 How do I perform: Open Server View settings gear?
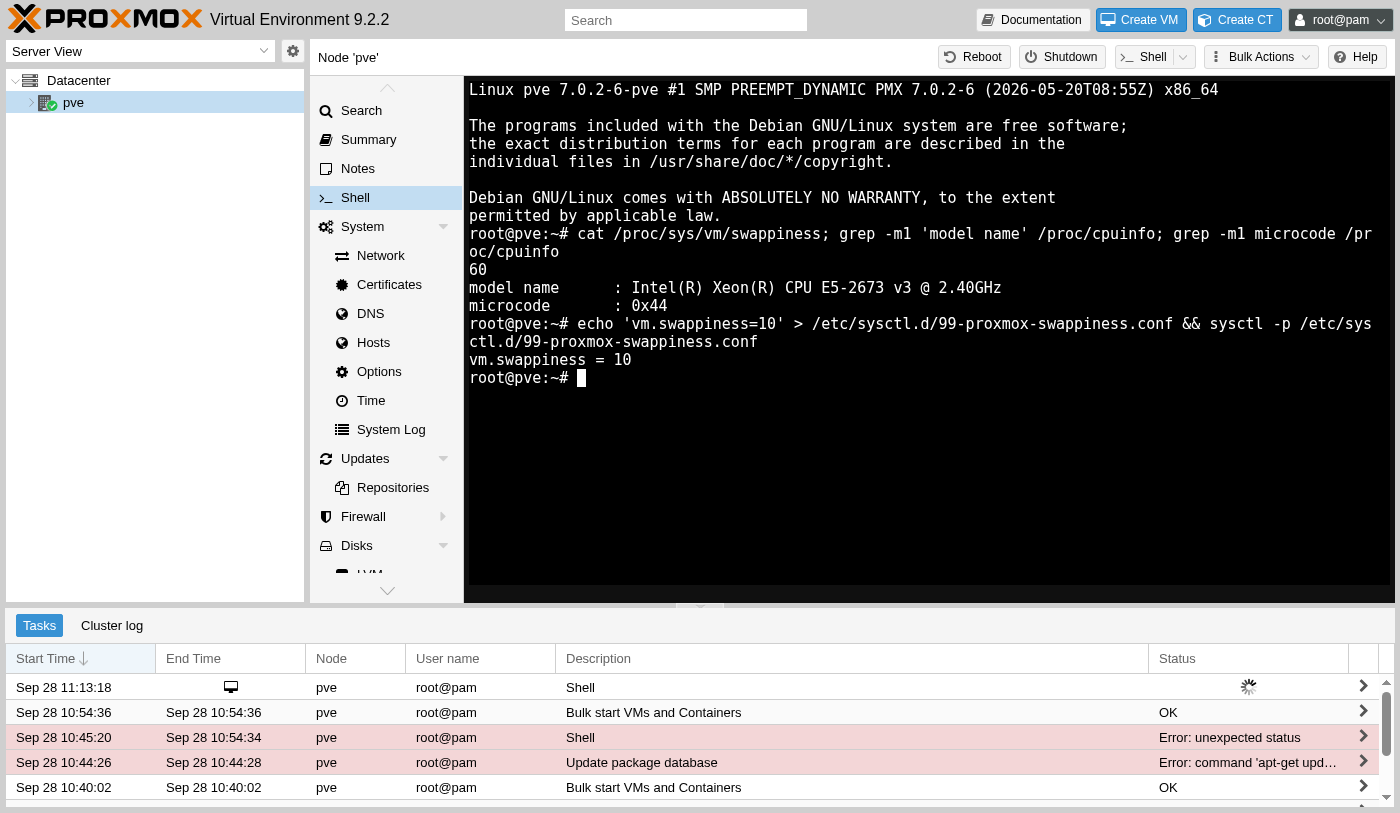click(x=293, y=51)
